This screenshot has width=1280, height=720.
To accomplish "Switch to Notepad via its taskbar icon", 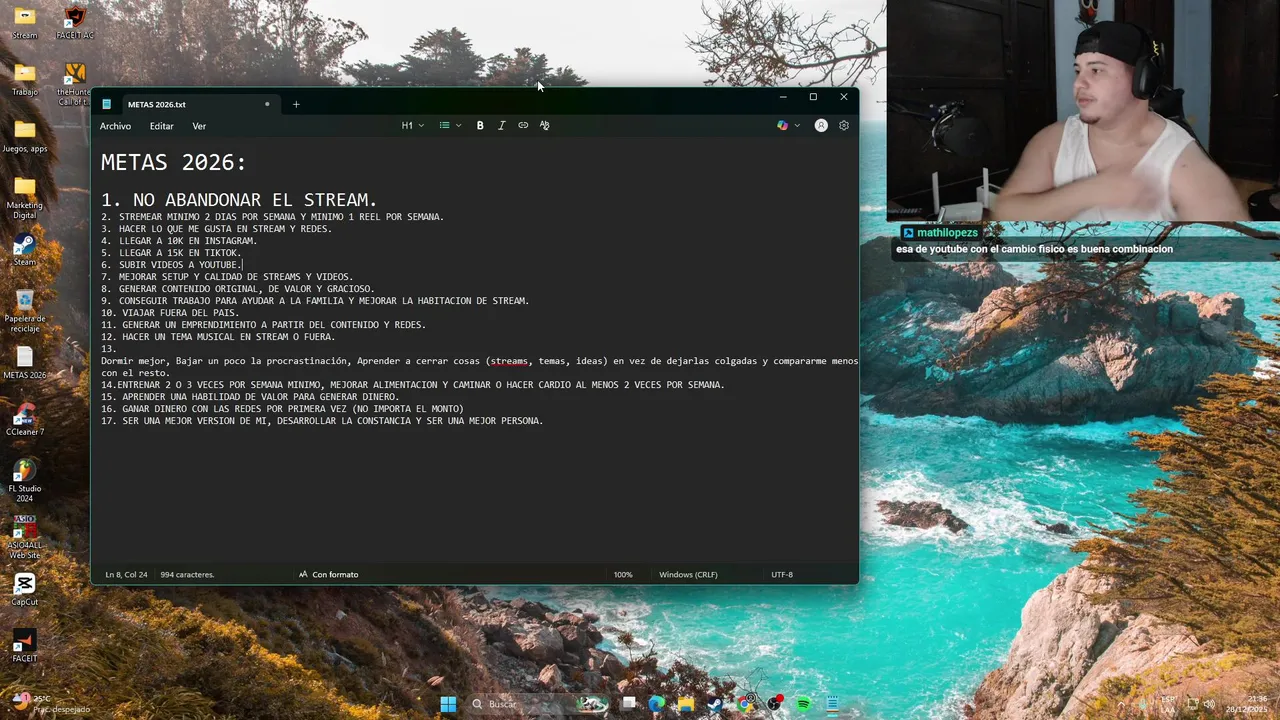I will tap(832, 704).
